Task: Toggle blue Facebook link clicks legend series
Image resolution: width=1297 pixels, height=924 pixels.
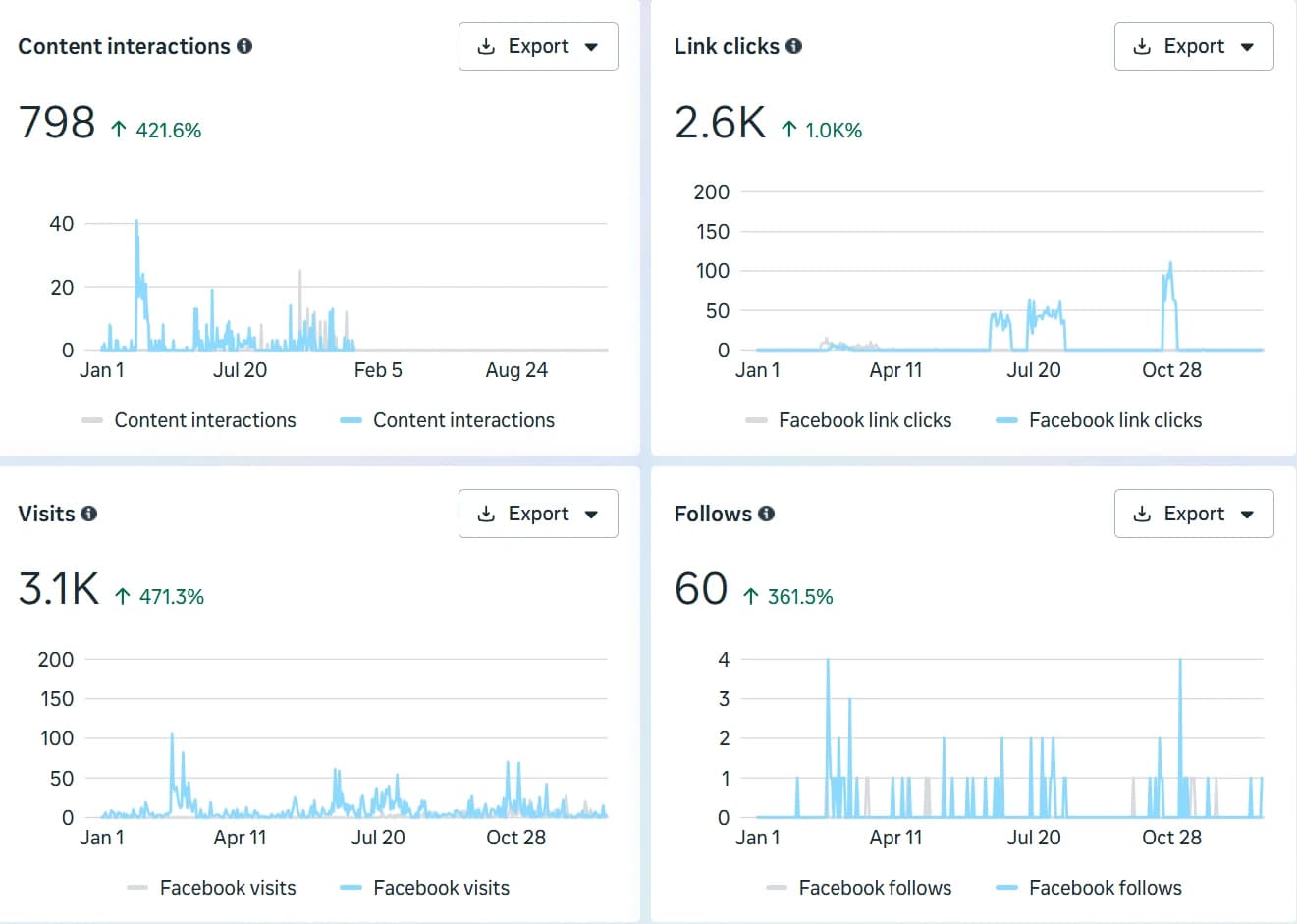Action: (1099, 420)
